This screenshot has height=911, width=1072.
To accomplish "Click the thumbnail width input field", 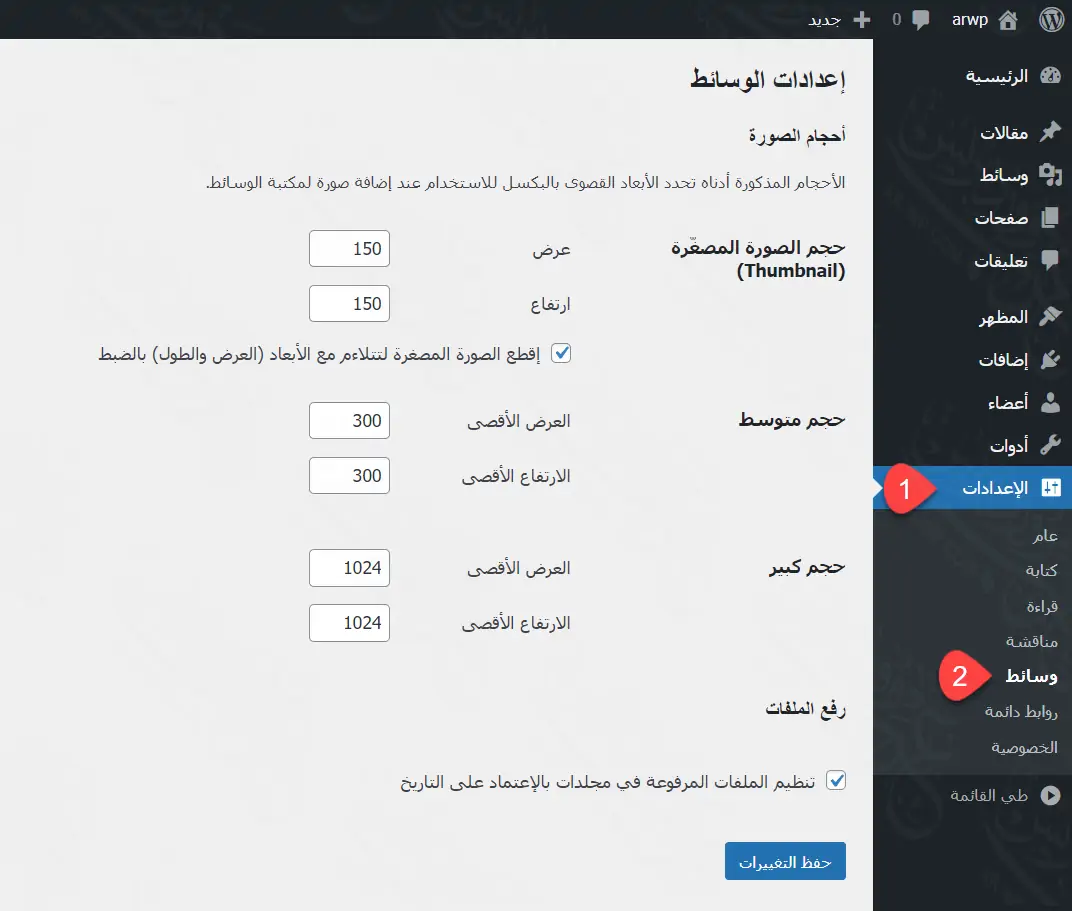I will point(349,249).
